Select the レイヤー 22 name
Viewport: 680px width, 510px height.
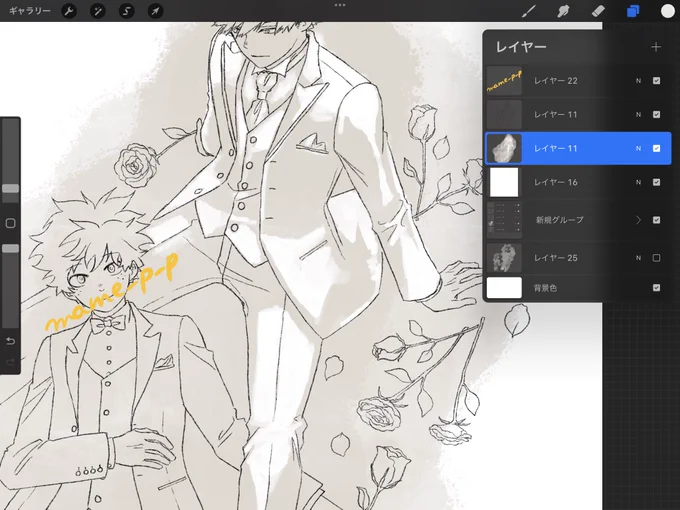tap(556, 81)
